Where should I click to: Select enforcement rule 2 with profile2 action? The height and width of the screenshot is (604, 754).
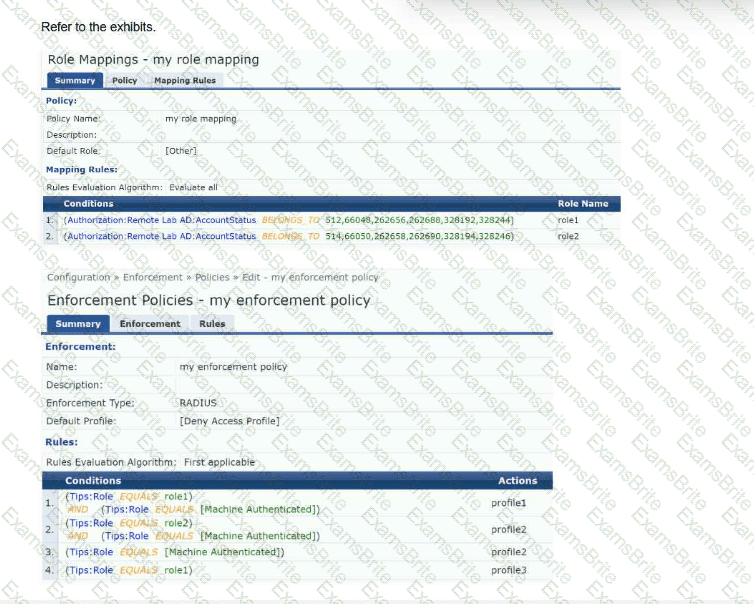pyautogui.click(x=297, y=529)
